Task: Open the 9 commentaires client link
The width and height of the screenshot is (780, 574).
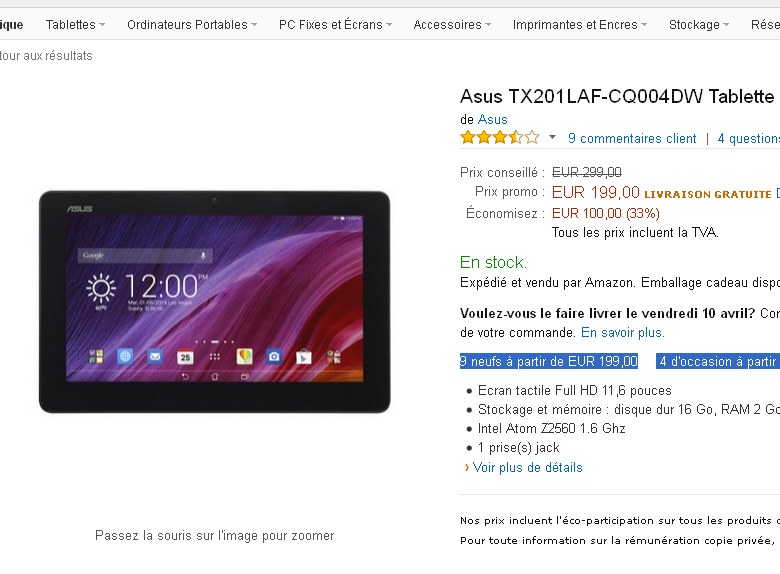Action: 632,138
